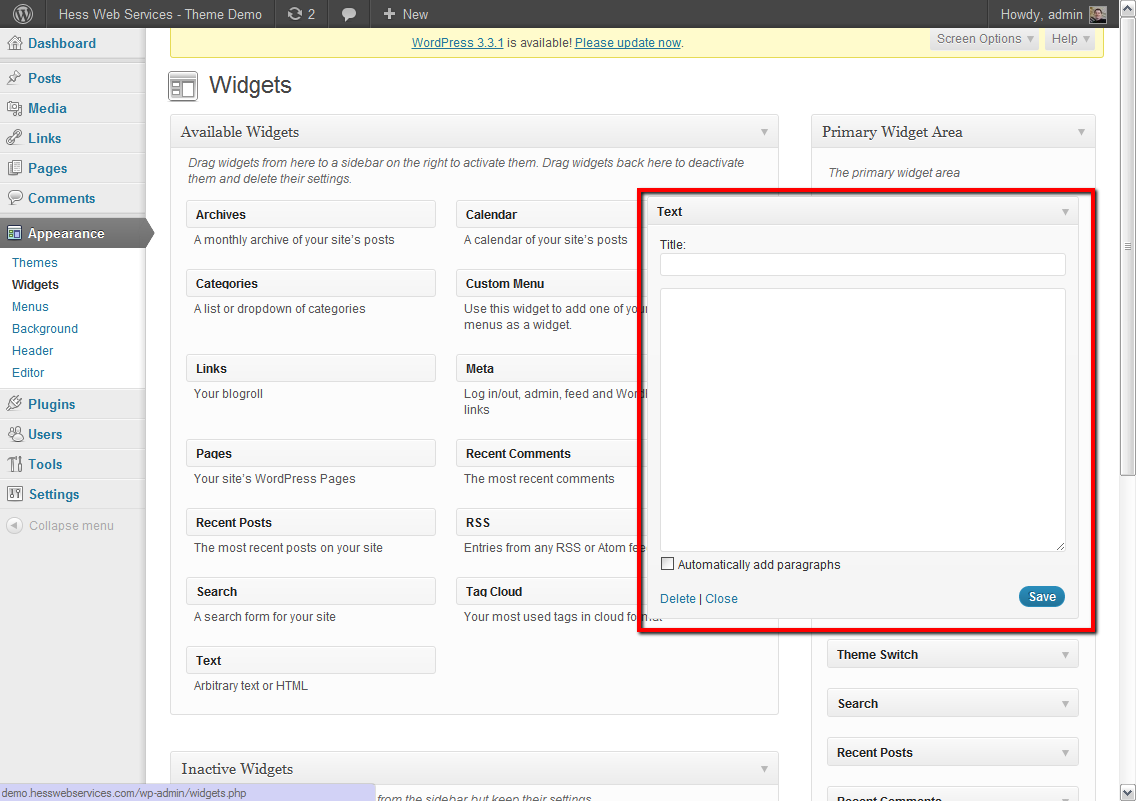Select the Text available widget
The height and width of the screenshot is (801, 1136).
[x=311, y=660]
